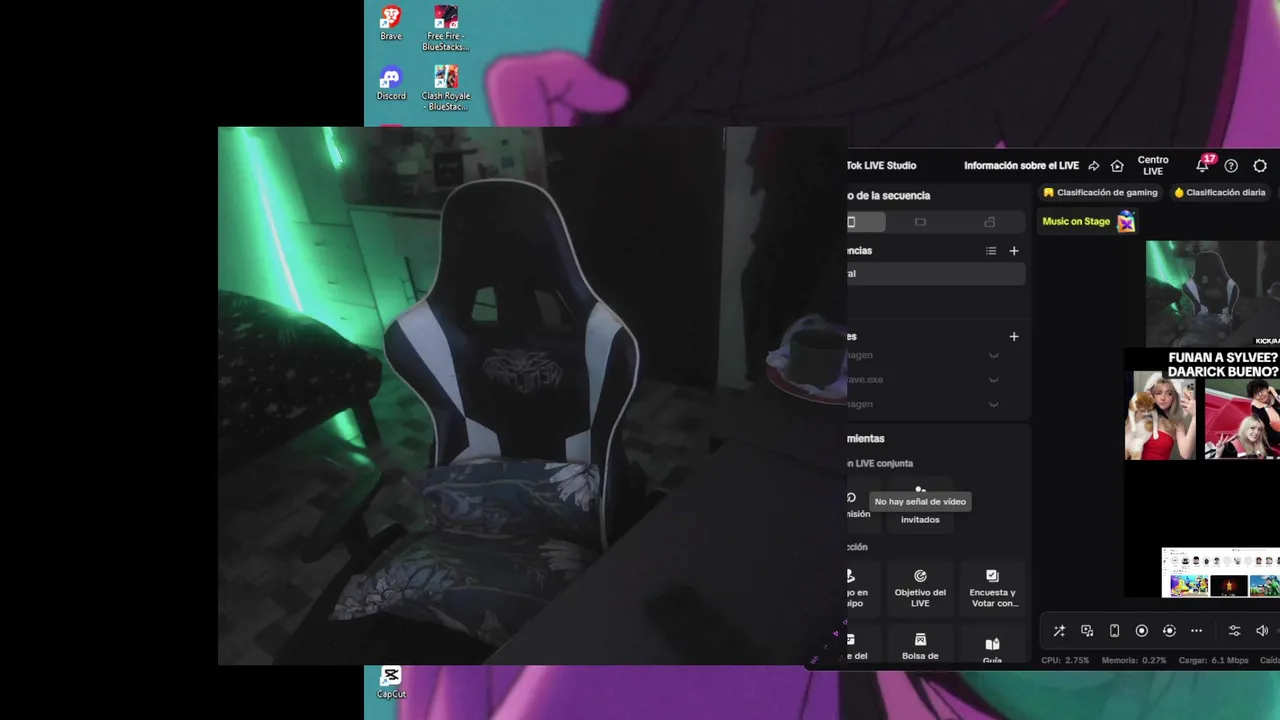The image size is (1280, 720).
Task: Start recording with the record icon
Action: coord(1142,631)
